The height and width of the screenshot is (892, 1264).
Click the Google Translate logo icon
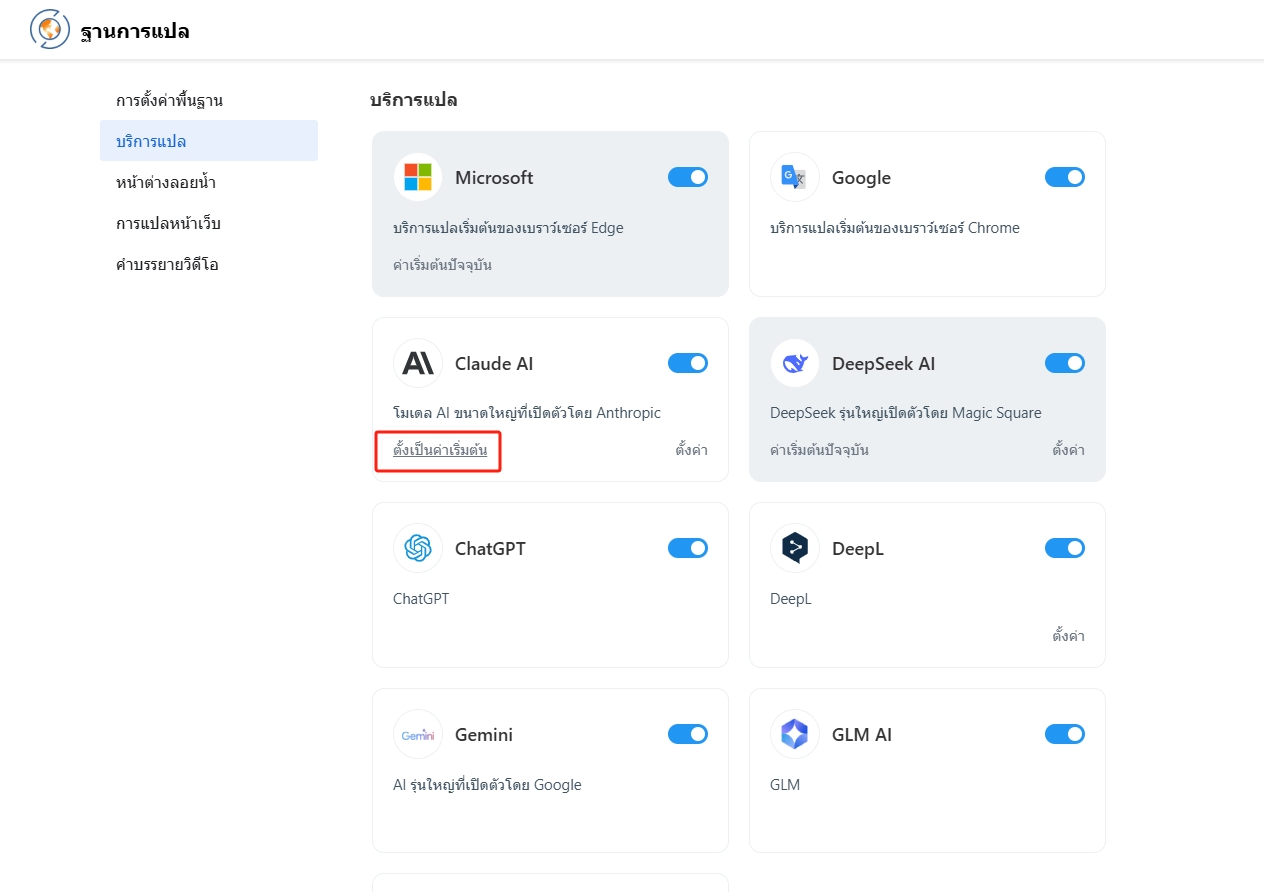tap(795, 177)
